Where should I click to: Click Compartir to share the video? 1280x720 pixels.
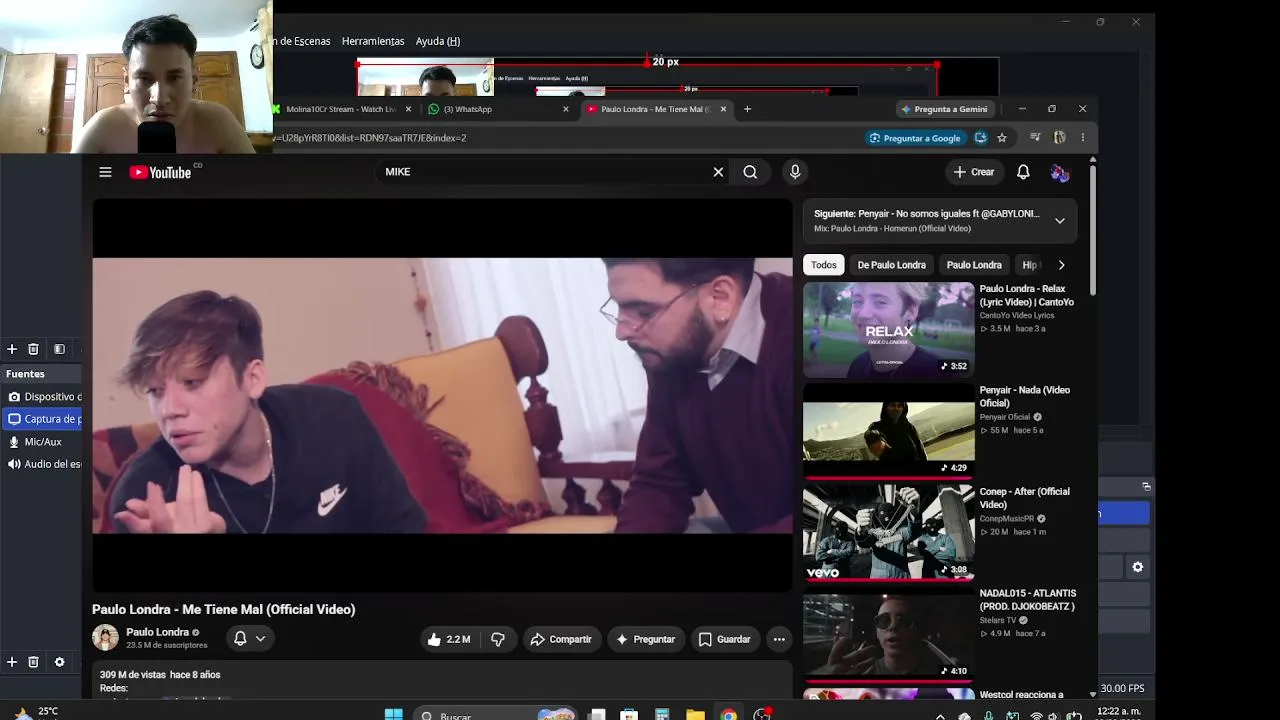point(561,639)
